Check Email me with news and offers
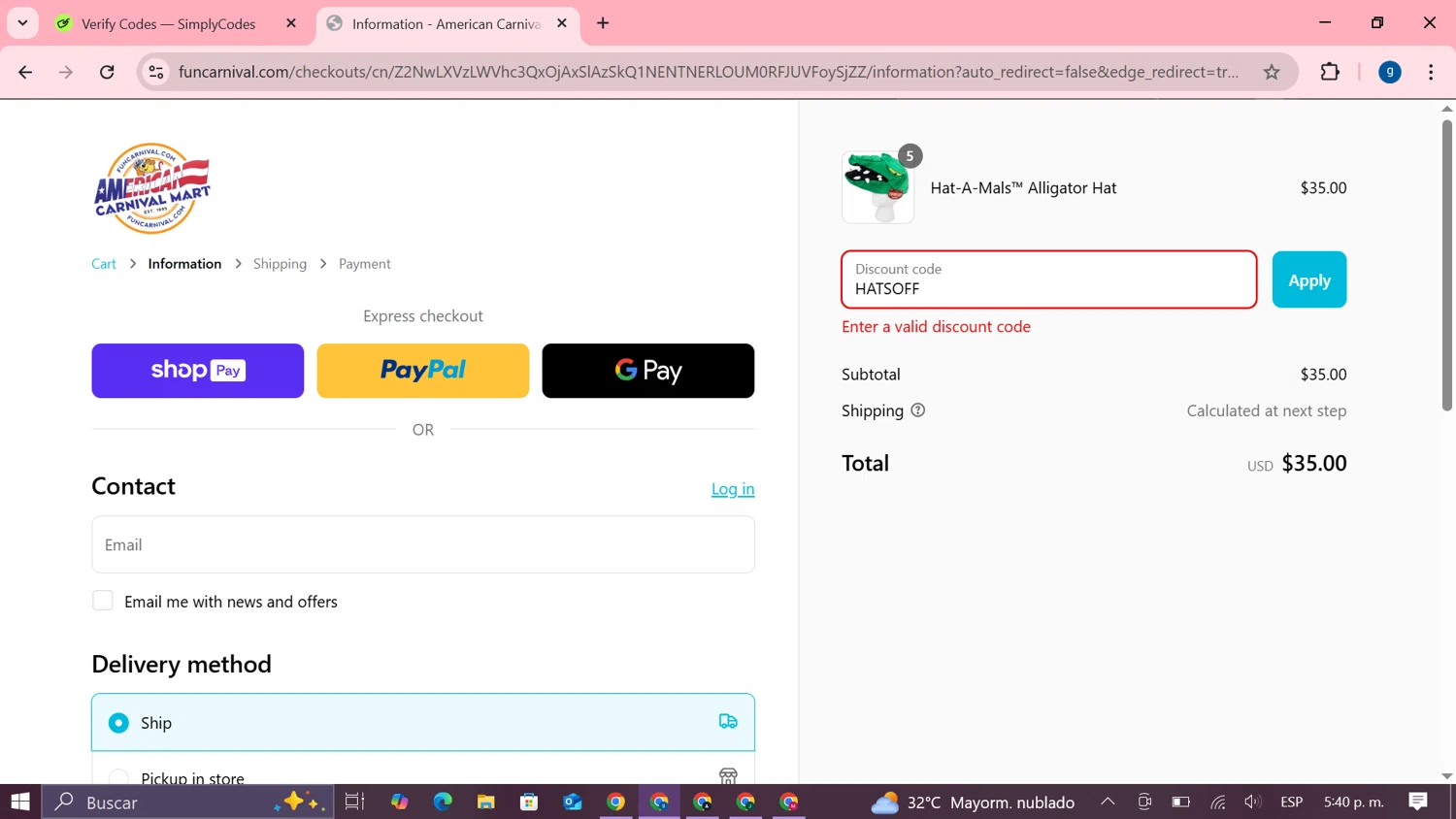The image size is (1456, 819). 103,601
